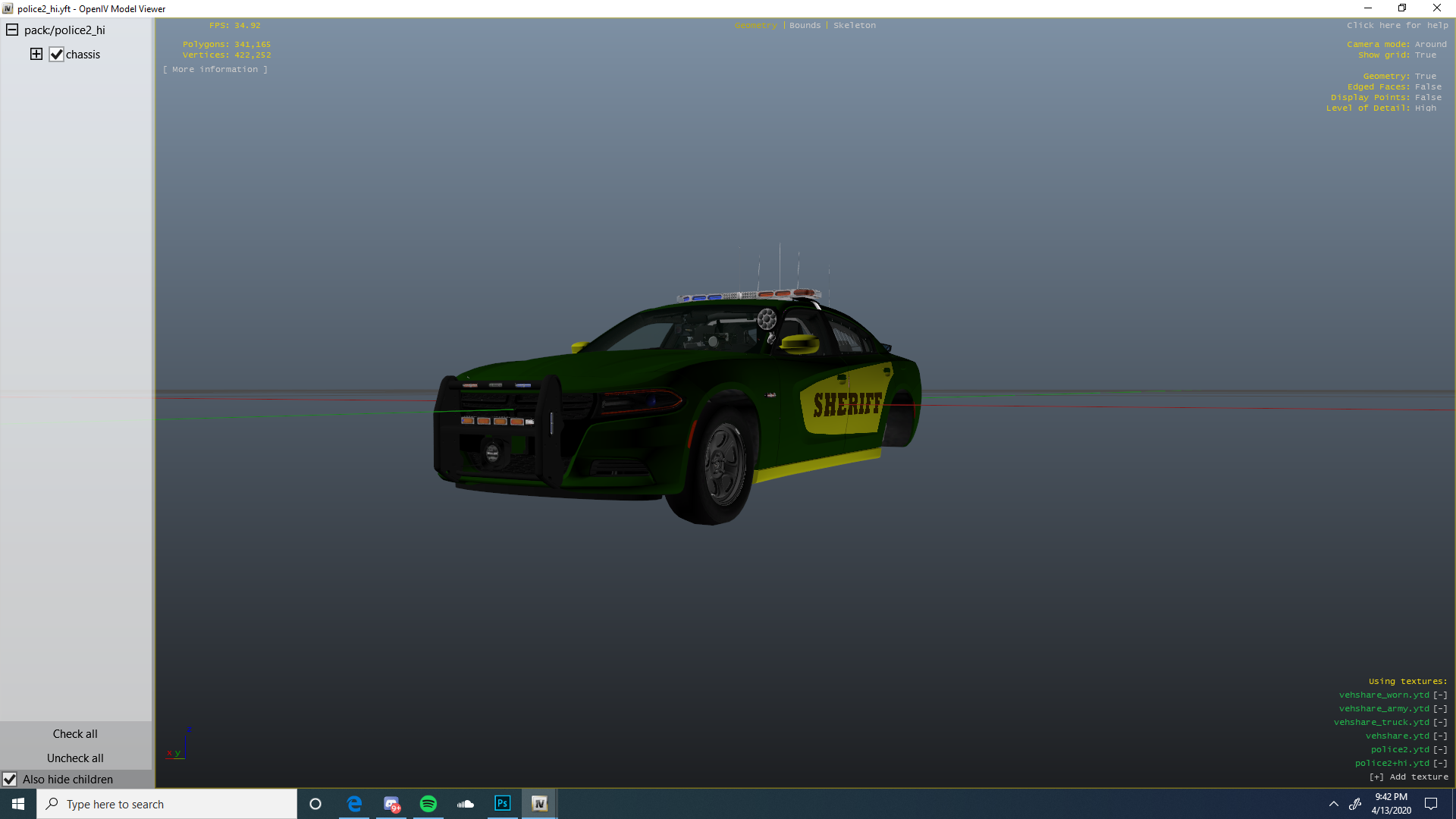Expand the chassis tree node
1456x819 pixels.
pyautogui.click(x=36, y=54)
